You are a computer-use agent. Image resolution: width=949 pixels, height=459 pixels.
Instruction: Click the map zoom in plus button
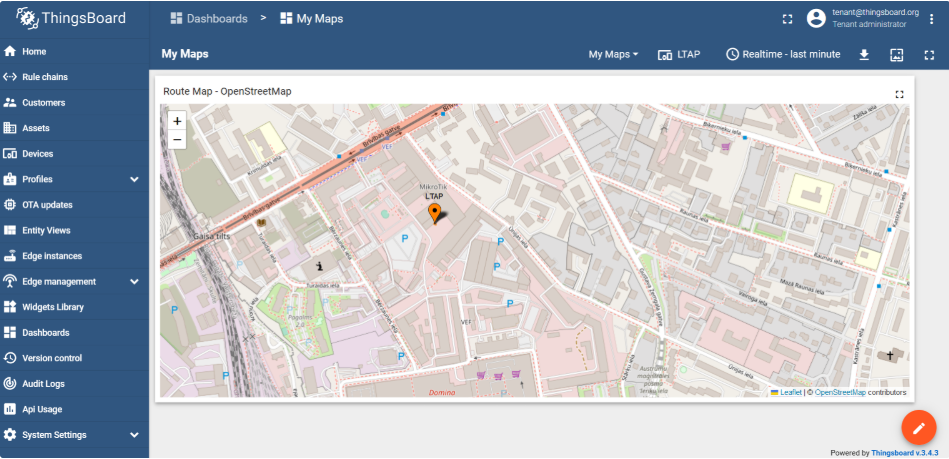click(x=177, y=121)
